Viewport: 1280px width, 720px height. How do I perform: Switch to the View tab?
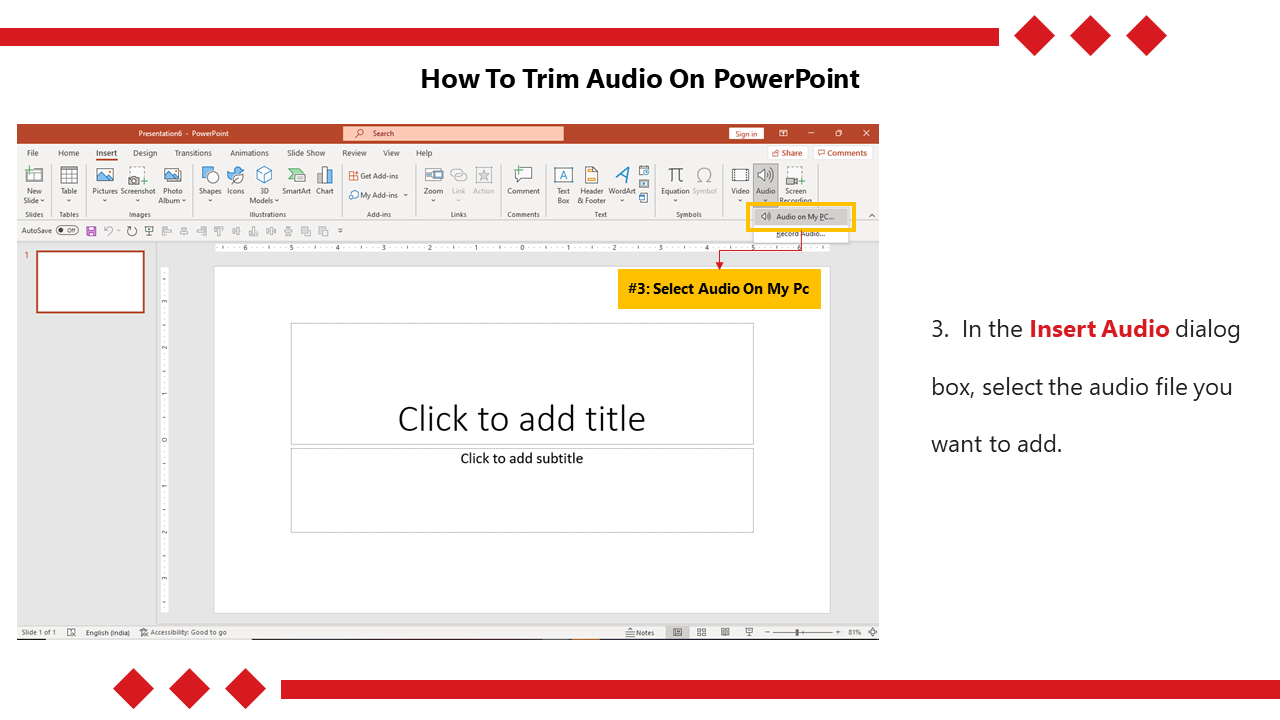[x=391, y=153]
